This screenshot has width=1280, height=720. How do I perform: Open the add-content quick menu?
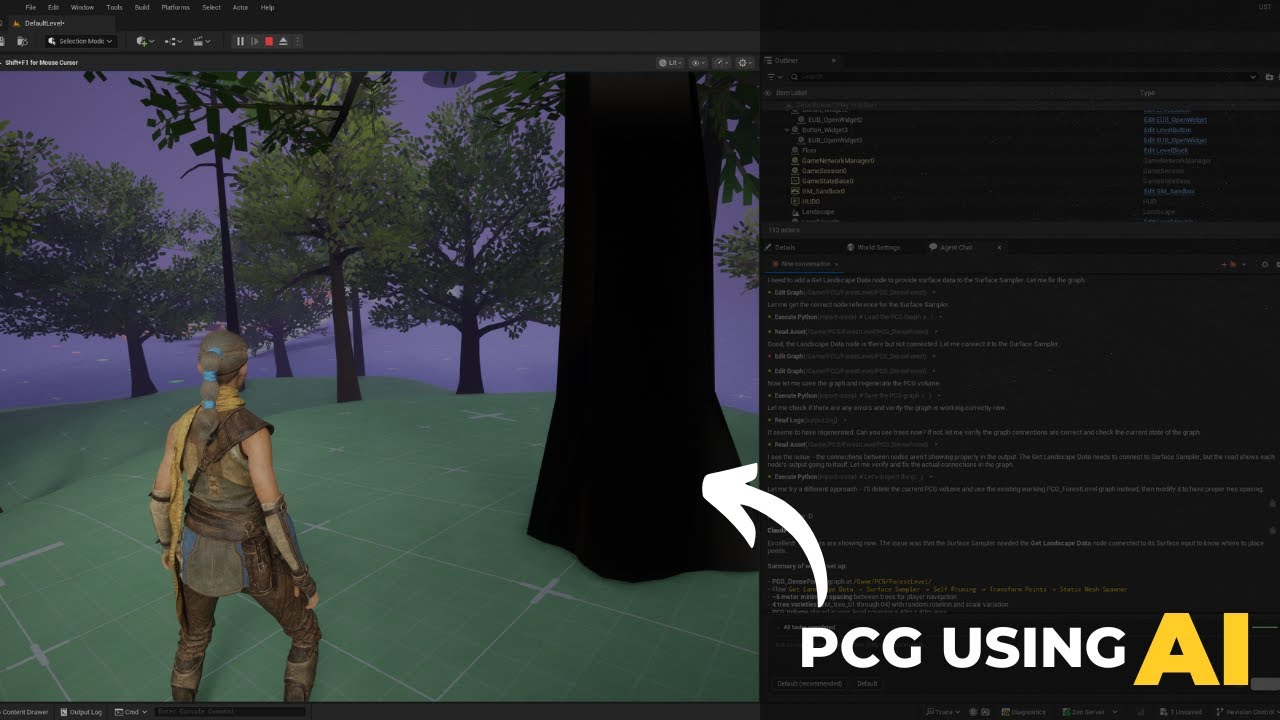[x=145, y=41]
